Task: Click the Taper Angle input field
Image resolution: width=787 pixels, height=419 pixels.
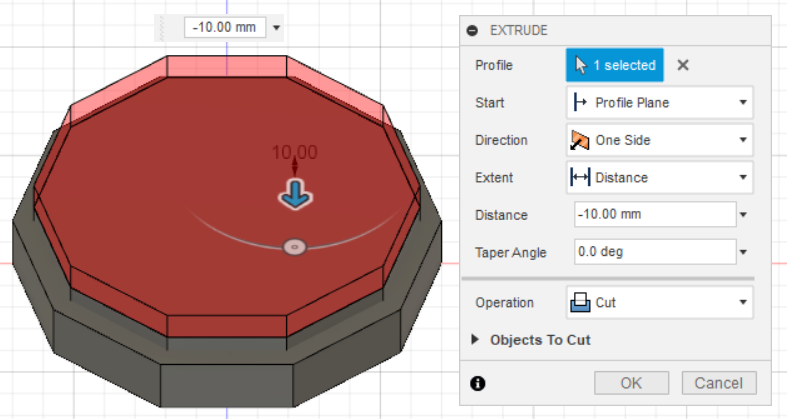Action: click(x=655, y=252)
